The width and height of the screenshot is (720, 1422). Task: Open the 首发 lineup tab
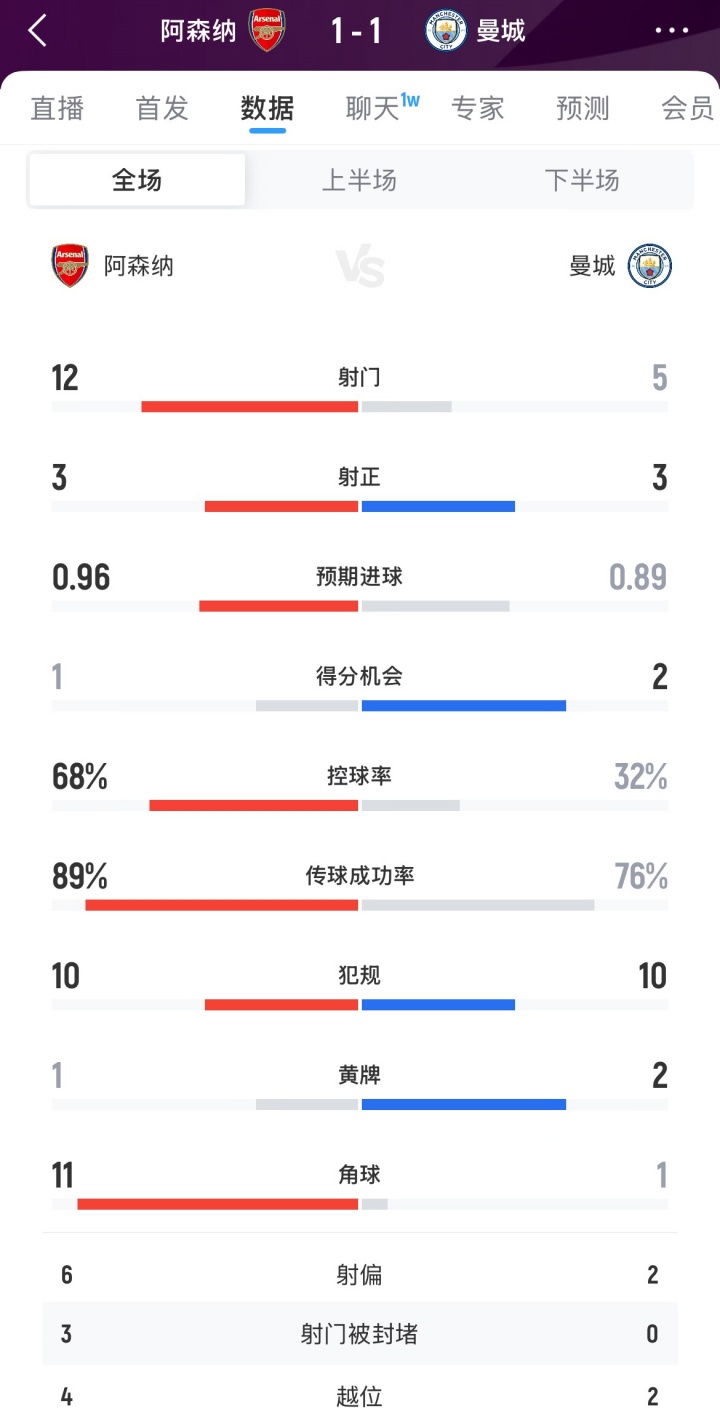click(x=162, y=108)
